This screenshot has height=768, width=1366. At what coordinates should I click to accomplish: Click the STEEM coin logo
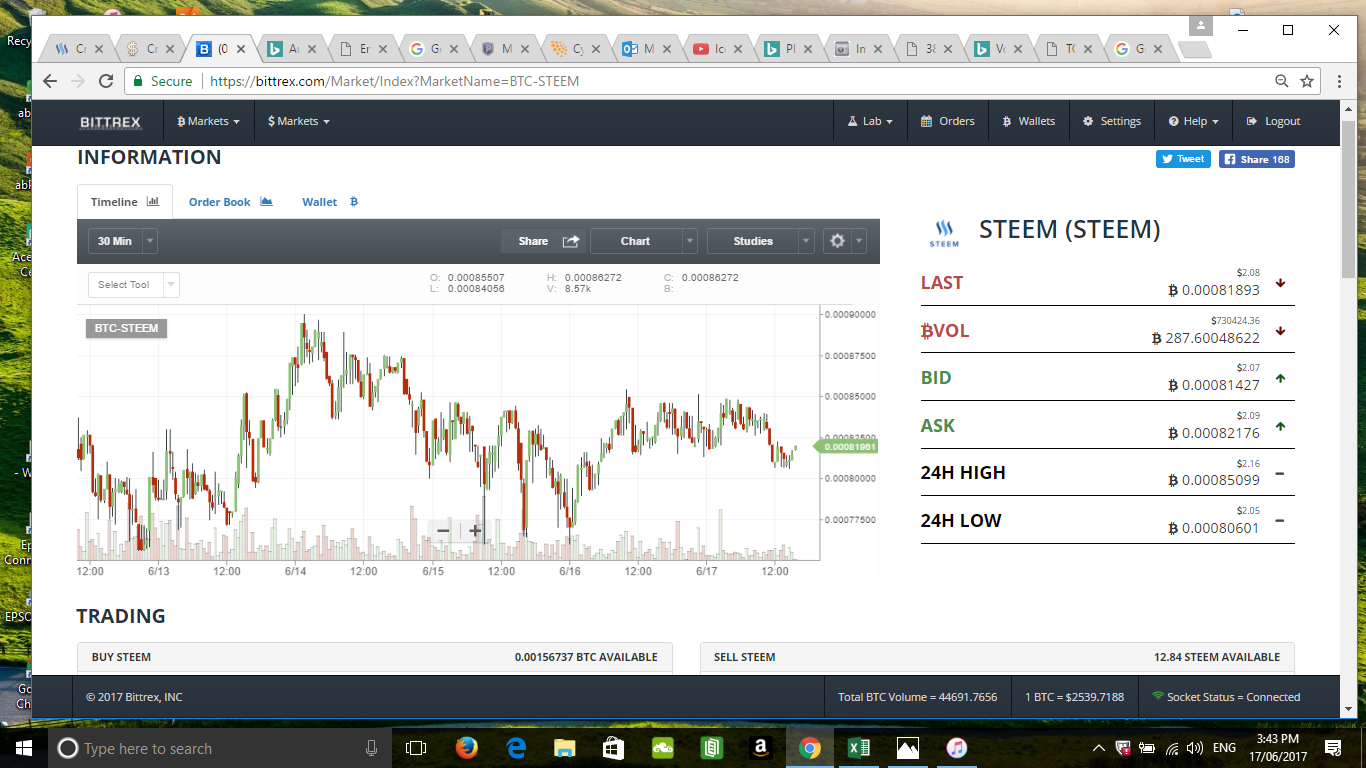(943, 234)
